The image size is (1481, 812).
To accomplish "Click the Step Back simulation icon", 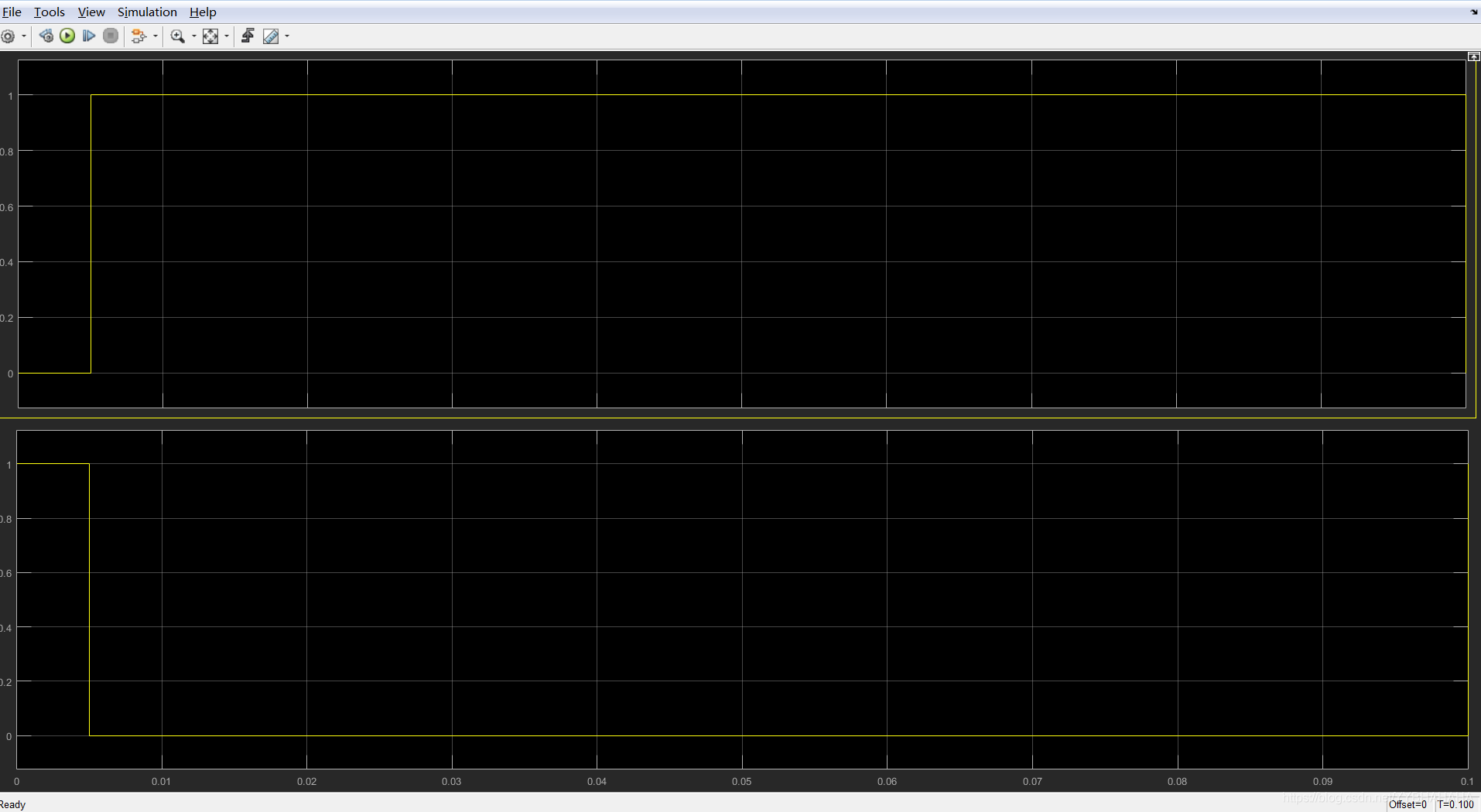I will click(x=46, y=36).
